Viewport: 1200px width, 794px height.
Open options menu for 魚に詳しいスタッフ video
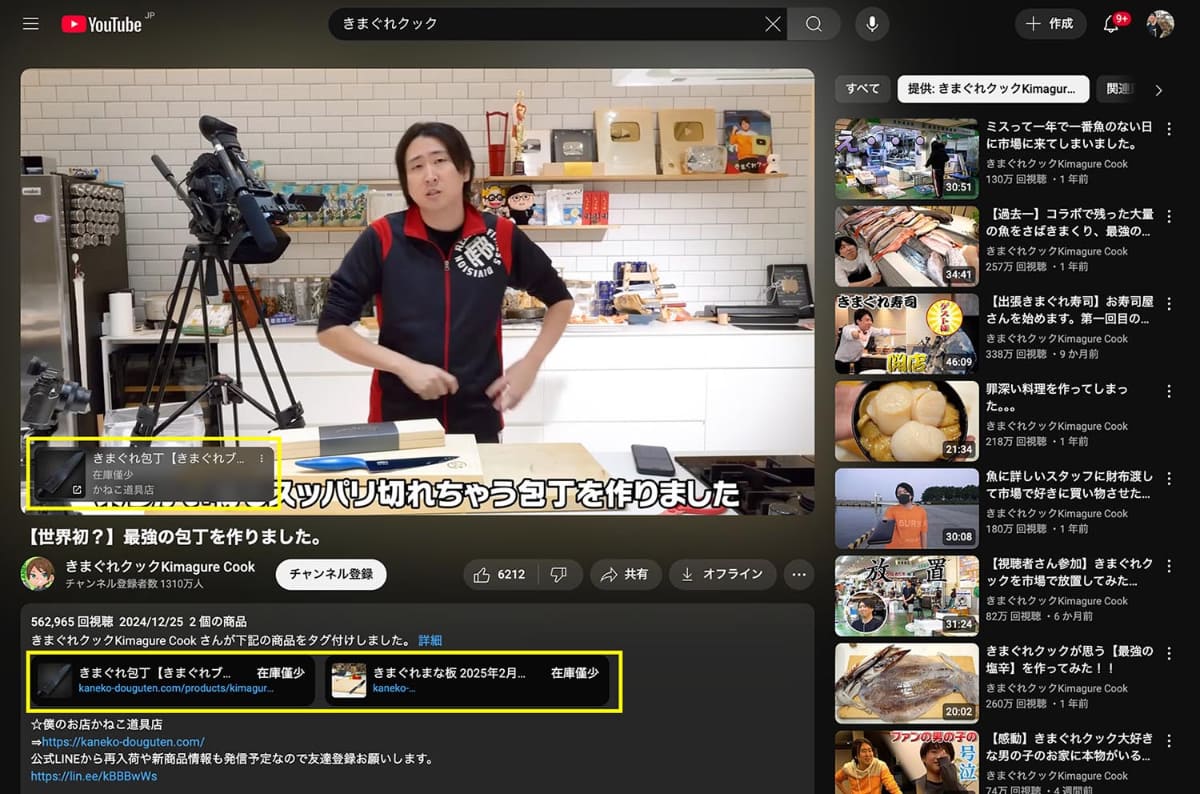point(1168,479)
